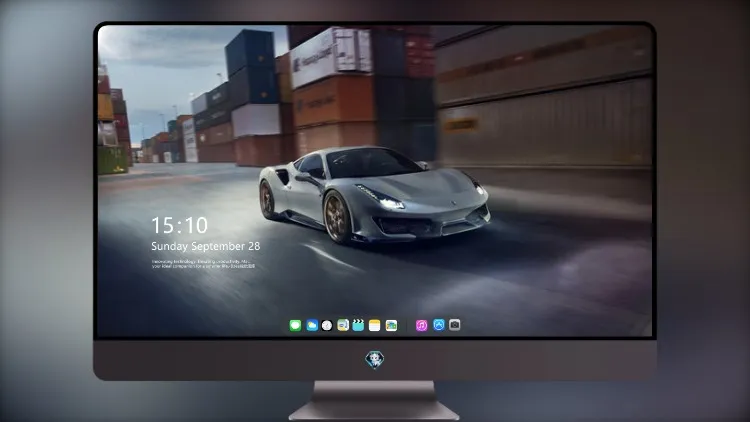Open the Maps app in dock

343,325
